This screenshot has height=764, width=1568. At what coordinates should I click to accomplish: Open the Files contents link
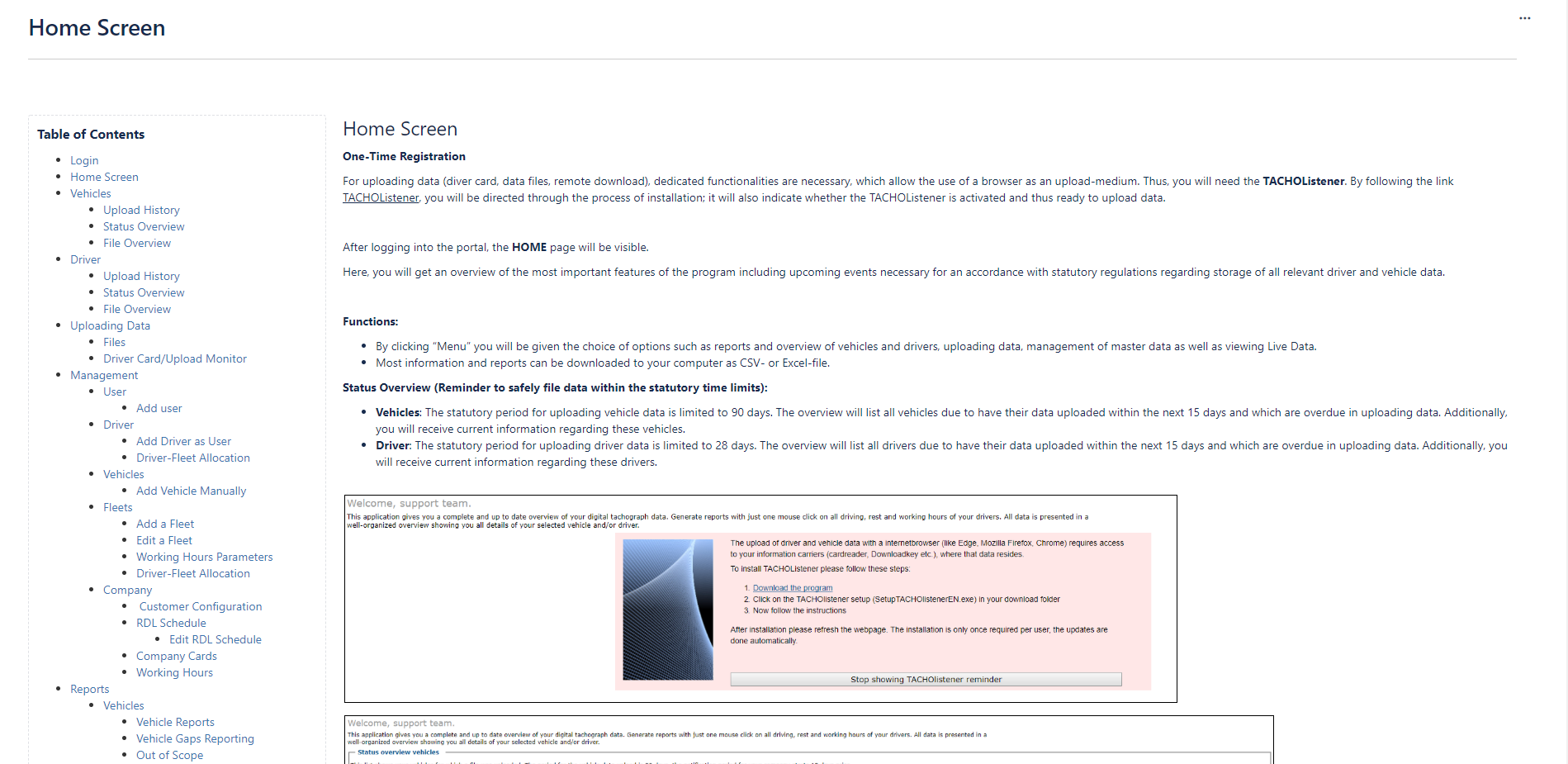coord(114,342)
